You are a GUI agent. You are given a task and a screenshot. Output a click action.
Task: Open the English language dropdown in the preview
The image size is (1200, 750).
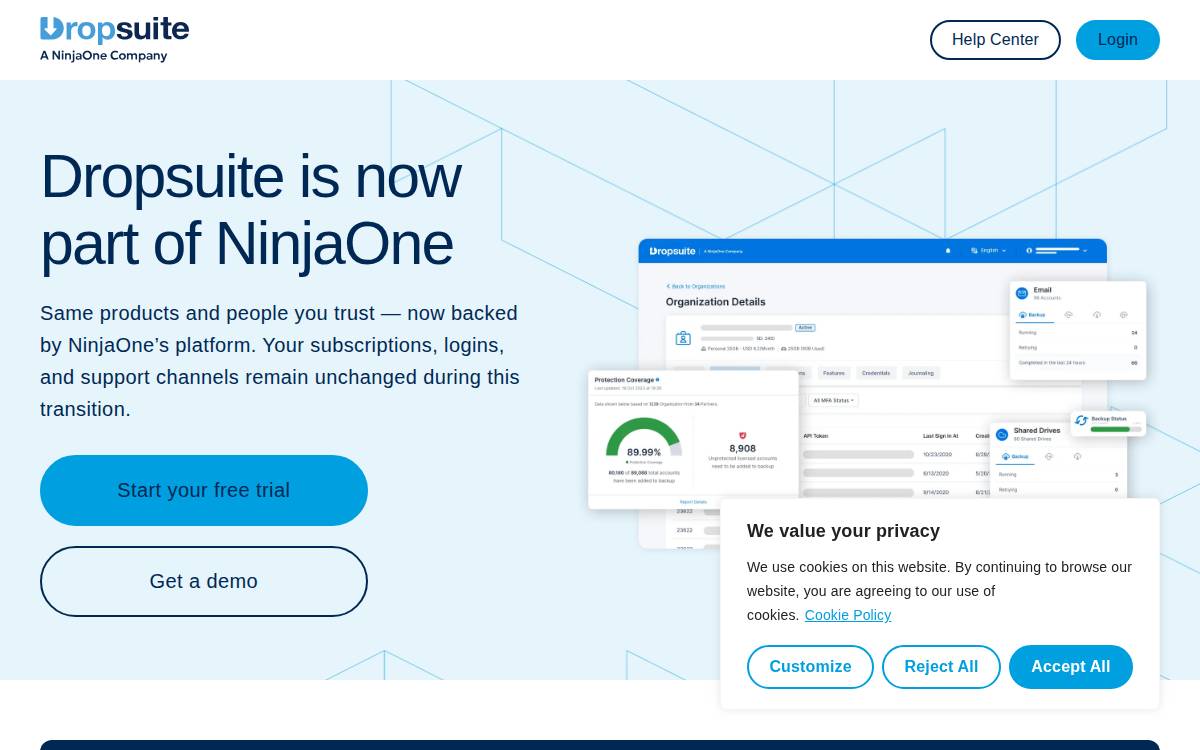click(x=988, y=250)
